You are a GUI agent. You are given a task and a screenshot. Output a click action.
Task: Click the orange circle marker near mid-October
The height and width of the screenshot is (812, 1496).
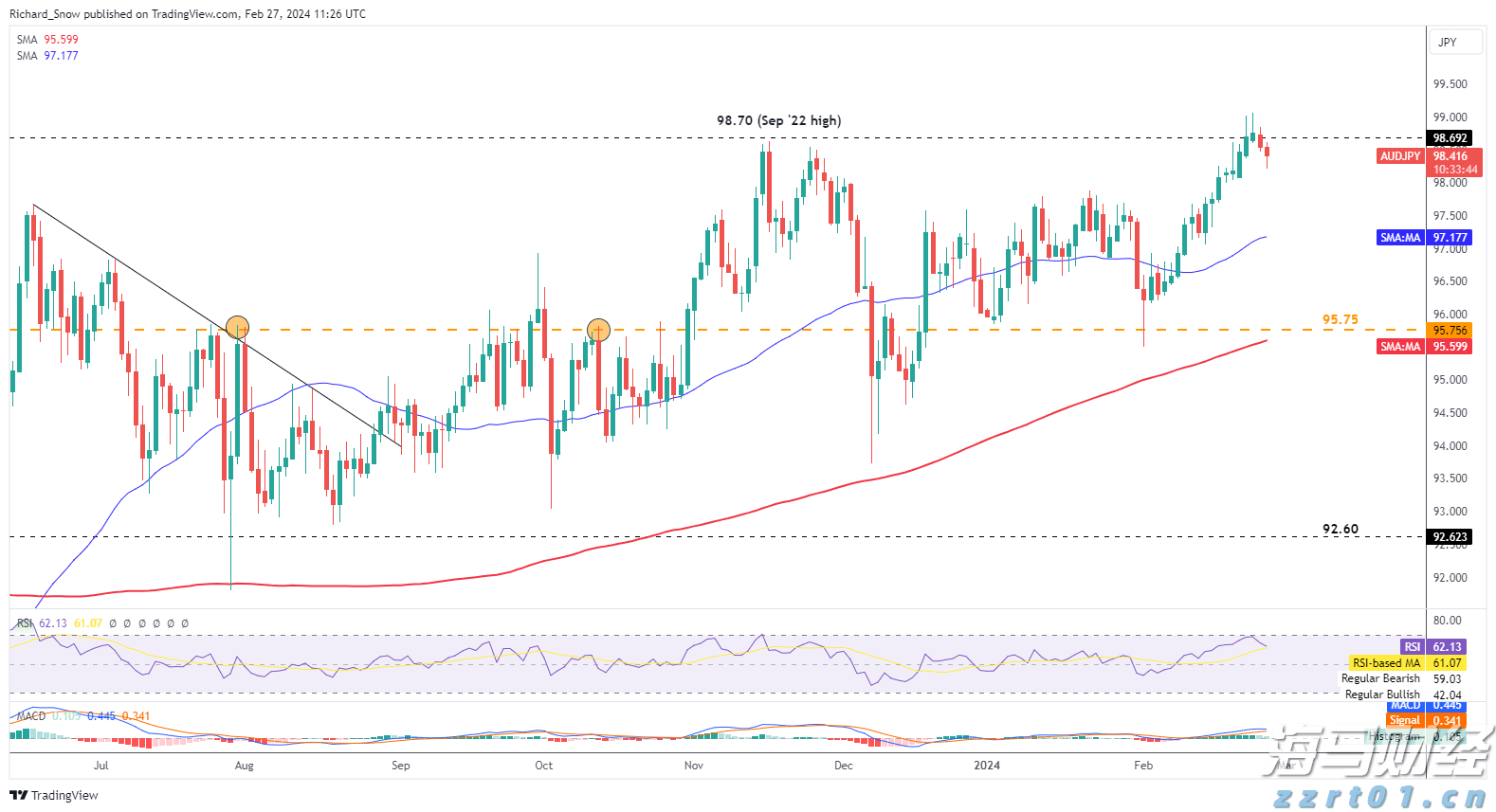click(598, 330)
